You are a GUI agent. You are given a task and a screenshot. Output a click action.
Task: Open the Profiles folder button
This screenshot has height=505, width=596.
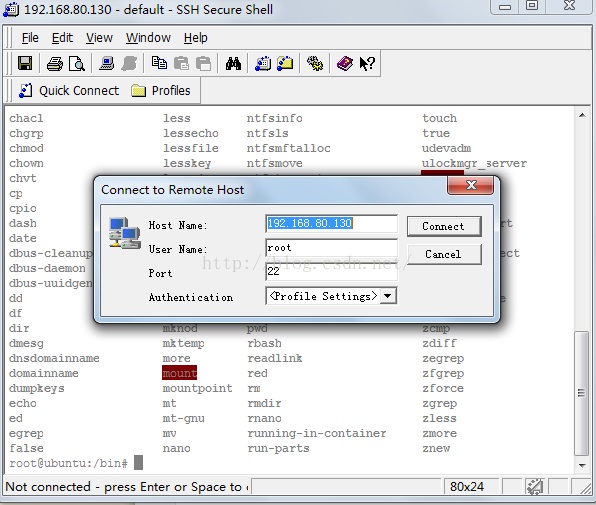pyautogui.click(x=161, y=91)
